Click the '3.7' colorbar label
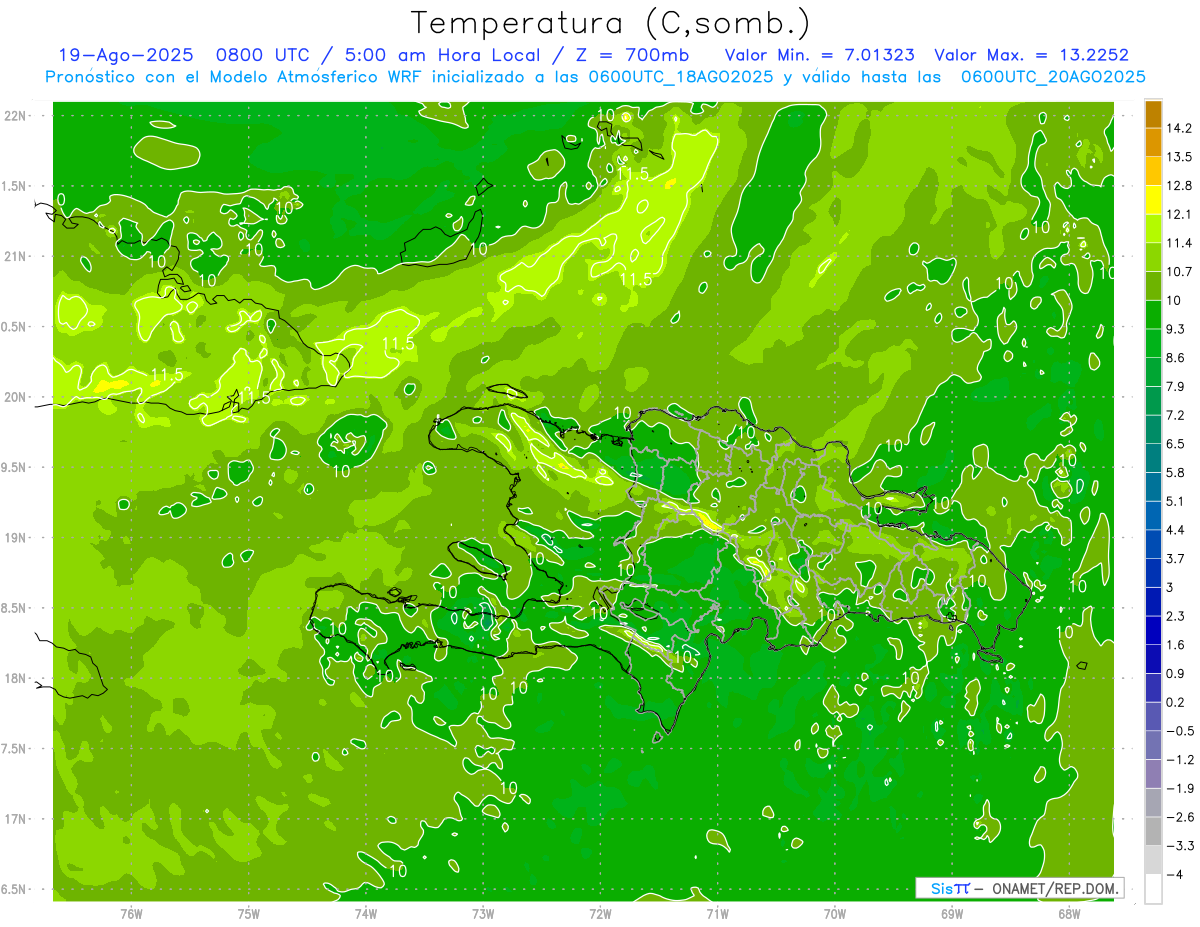This screenshot has height=927, width=1200. 1176,558
